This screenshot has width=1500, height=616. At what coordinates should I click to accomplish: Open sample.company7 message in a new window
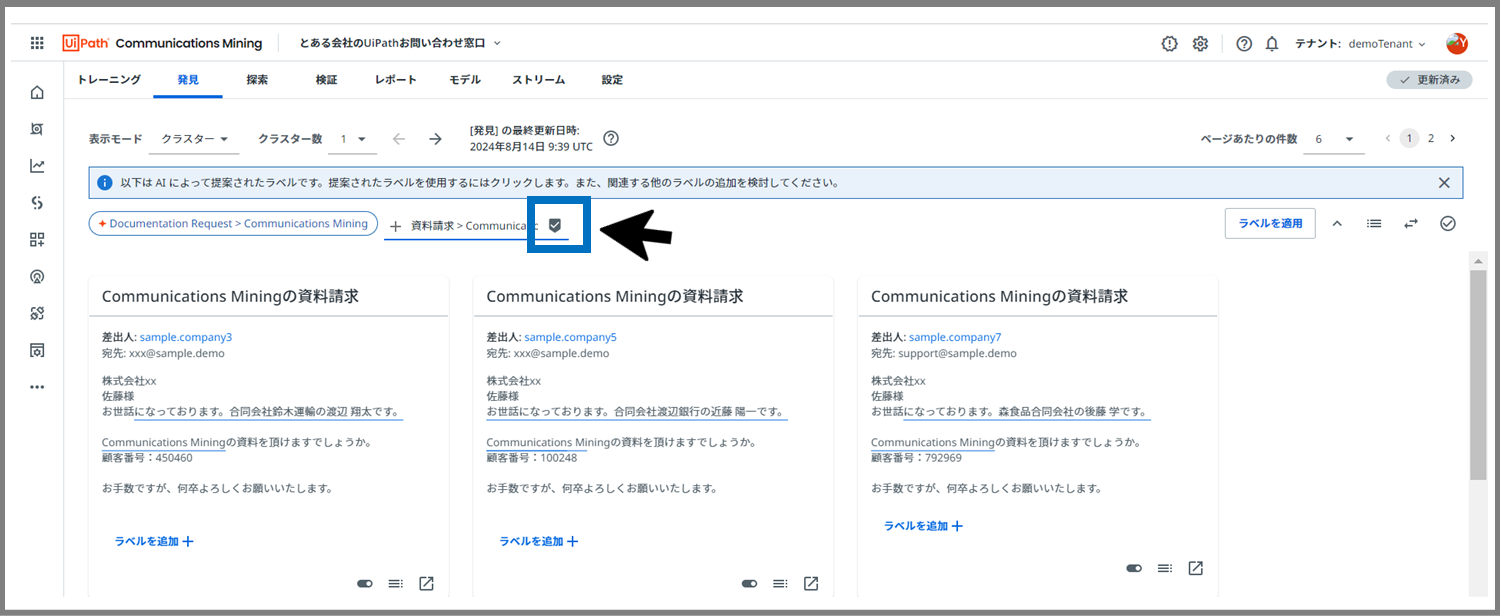1195,568
